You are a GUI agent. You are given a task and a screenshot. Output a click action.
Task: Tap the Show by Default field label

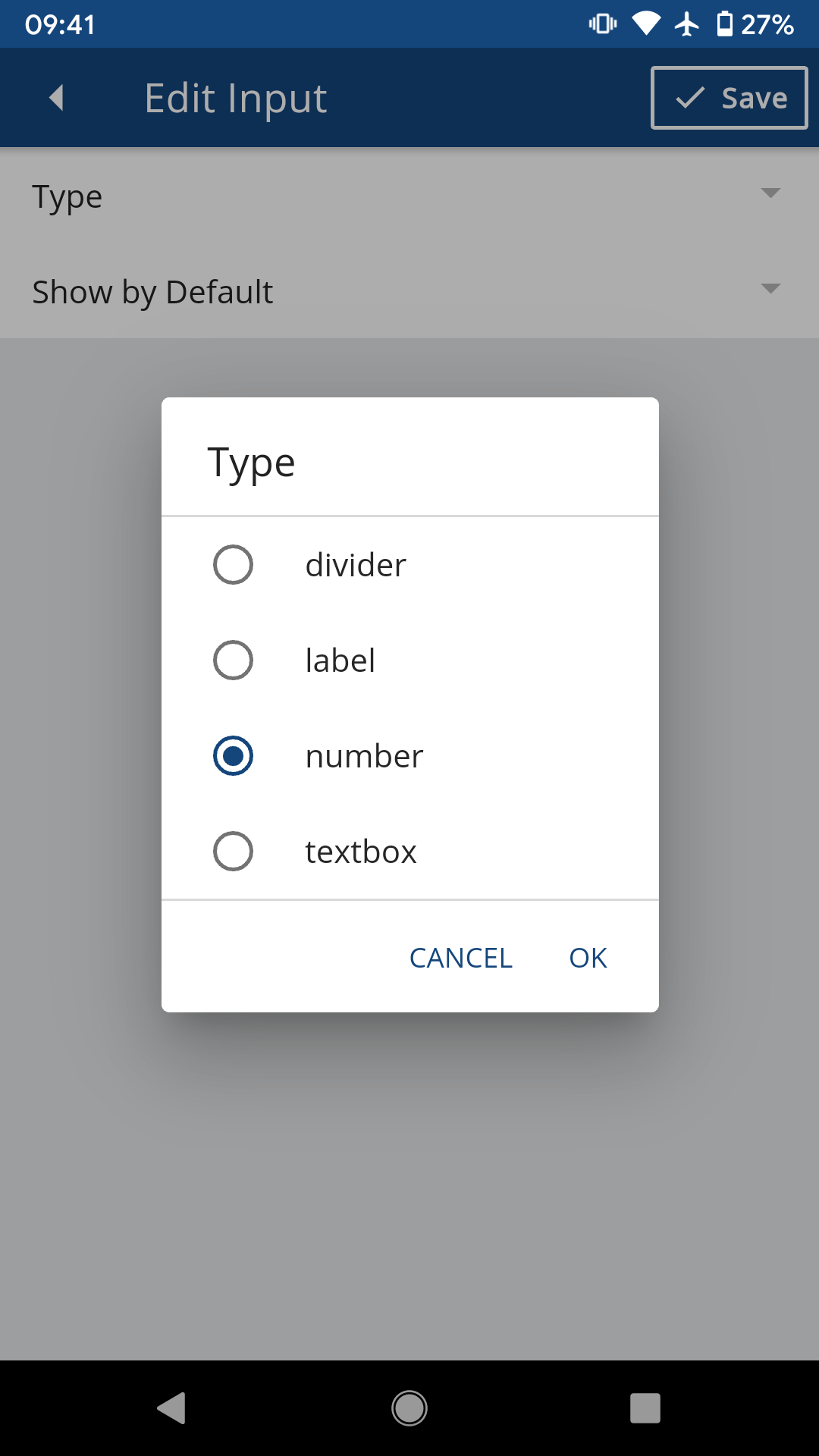click(x=152, y=292)
